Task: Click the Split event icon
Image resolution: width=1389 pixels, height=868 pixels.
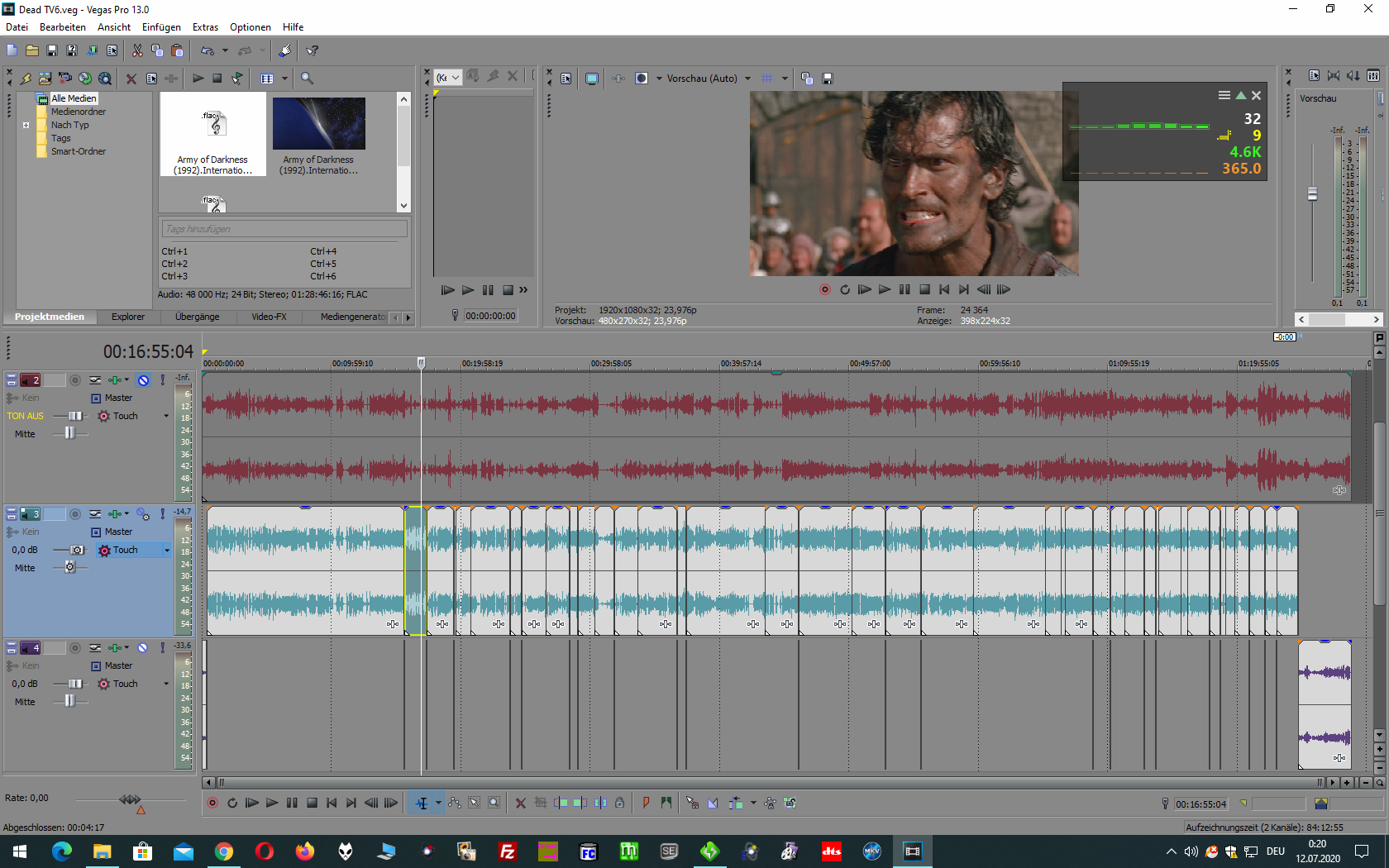Action: point(600,803)
